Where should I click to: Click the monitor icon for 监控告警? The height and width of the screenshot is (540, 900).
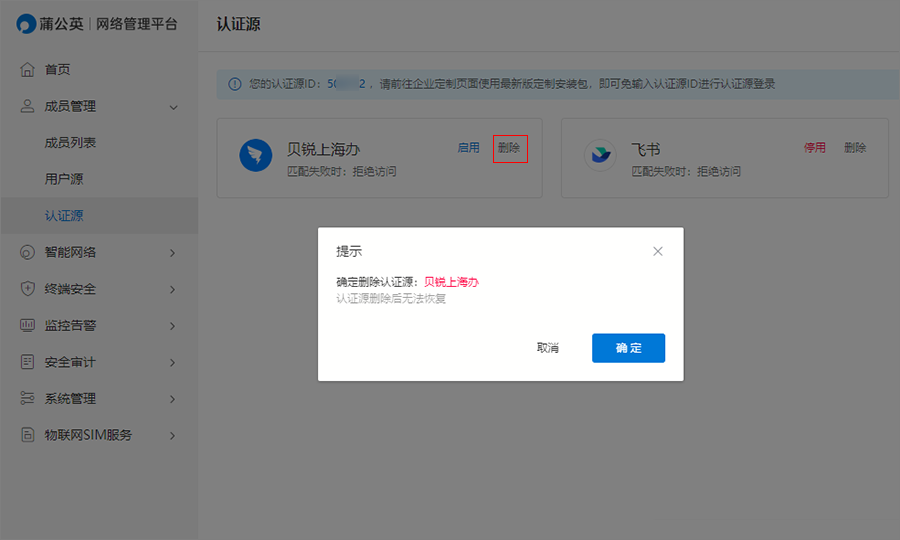(27, 325)
